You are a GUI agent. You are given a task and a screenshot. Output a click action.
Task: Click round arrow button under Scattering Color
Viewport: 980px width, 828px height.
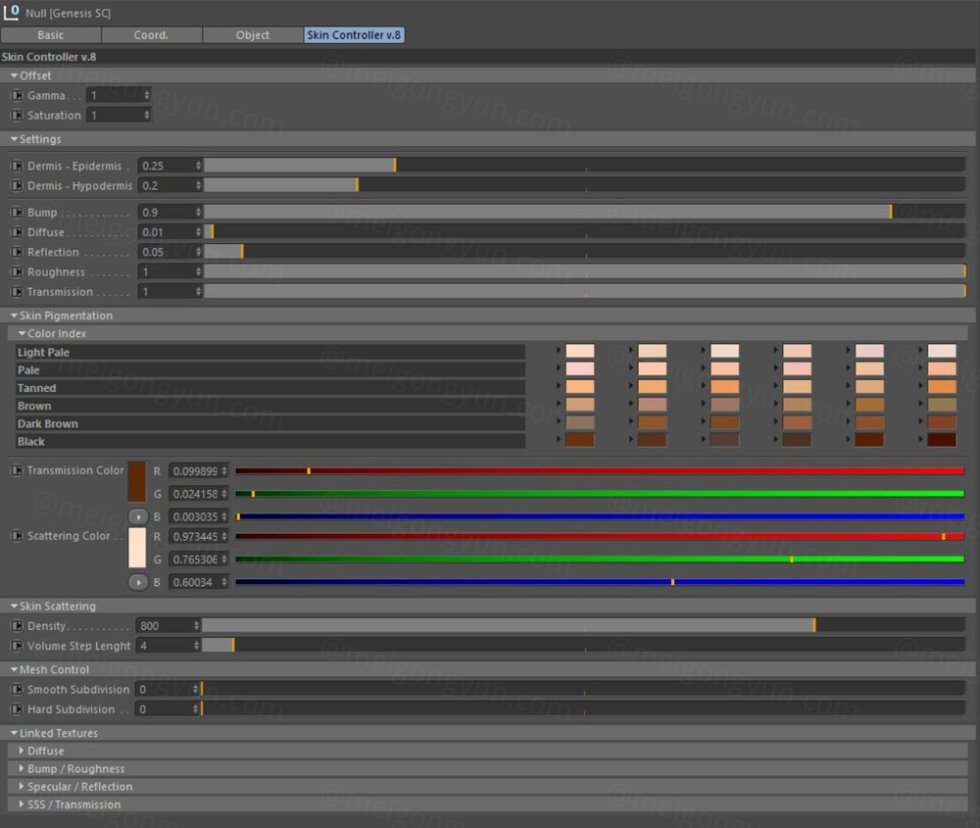click(x=138, y=582)
